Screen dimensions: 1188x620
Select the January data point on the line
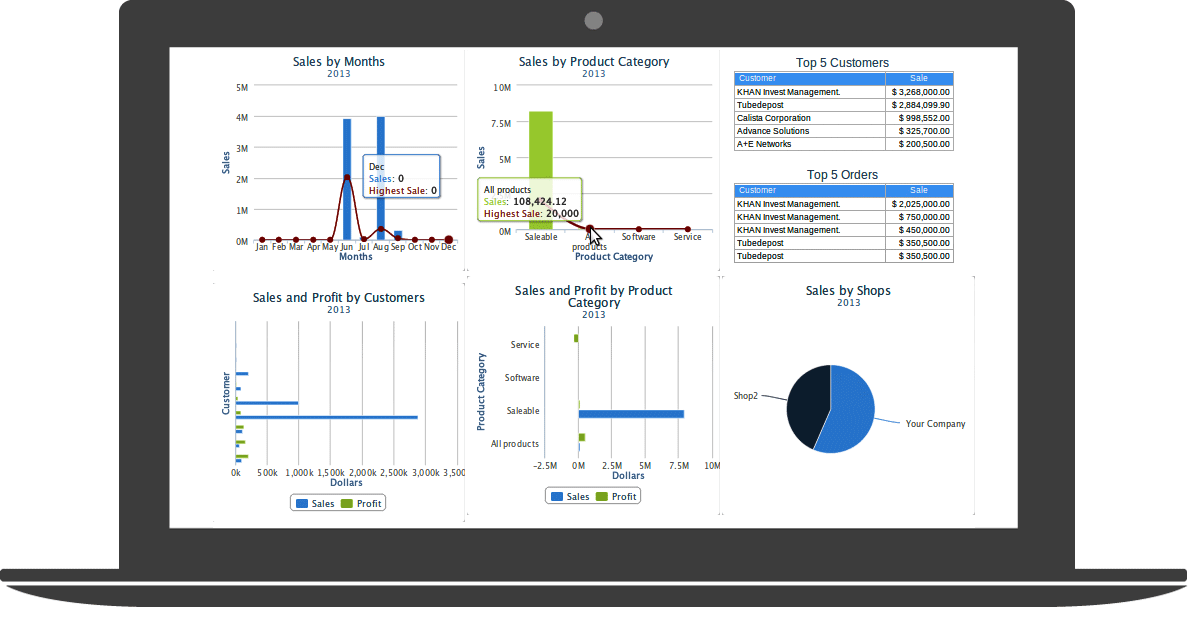point(262,240)
